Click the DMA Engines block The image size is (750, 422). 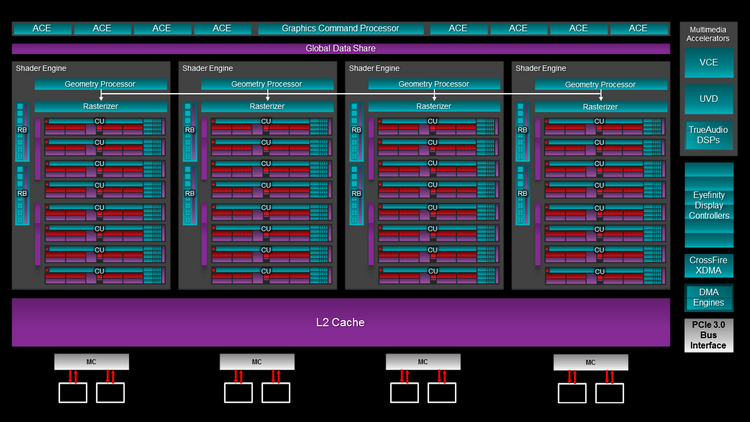[x=709, y=297]
